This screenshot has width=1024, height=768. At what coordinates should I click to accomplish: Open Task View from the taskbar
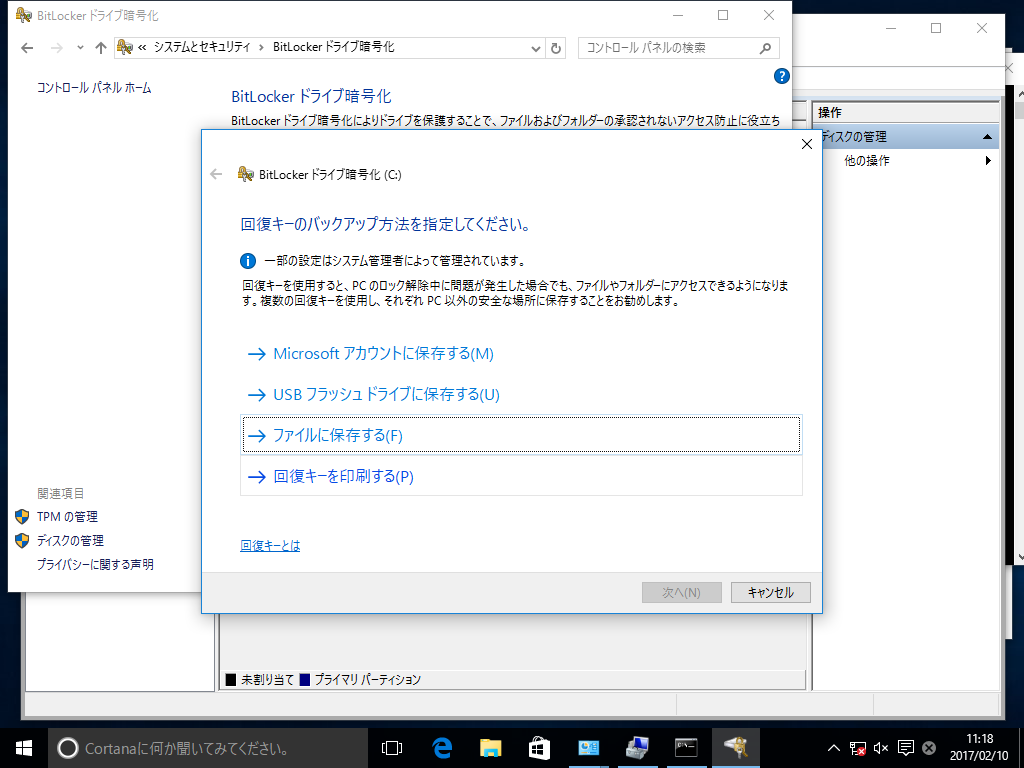click(392, 748)
